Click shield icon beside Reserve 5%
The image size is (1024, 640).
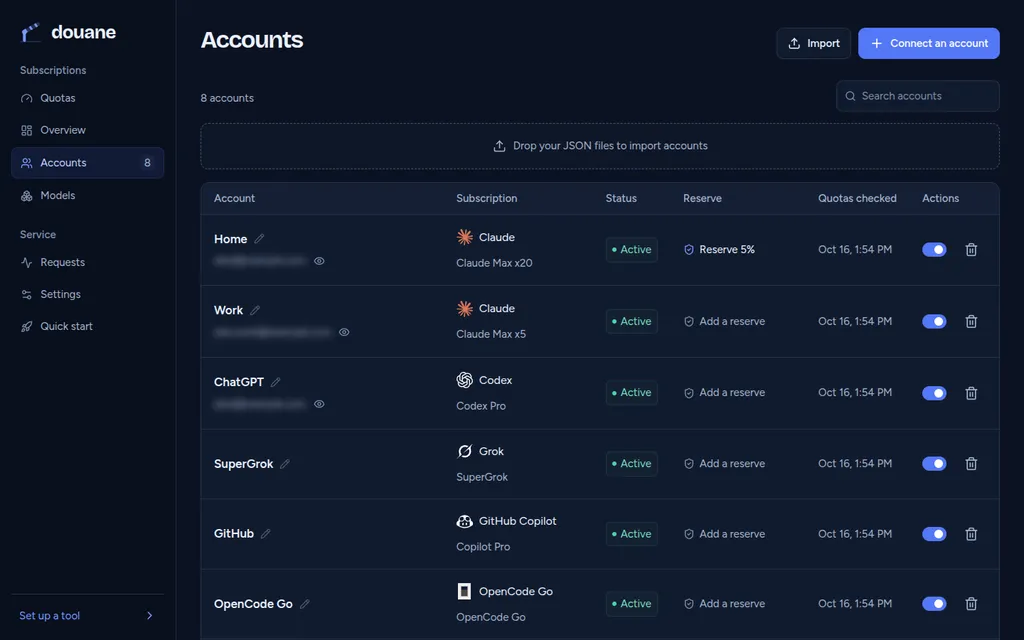click(688, 249)
